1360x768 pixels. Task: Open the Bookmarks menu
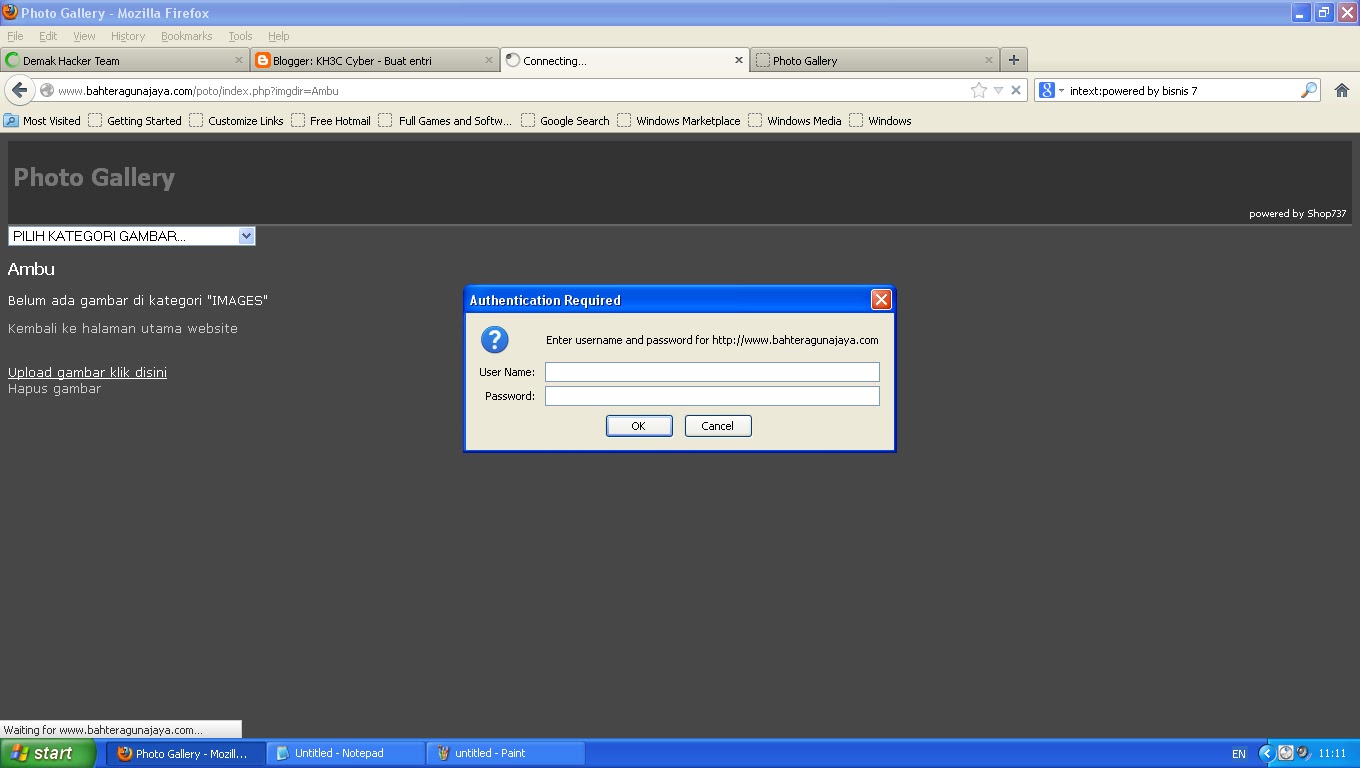pos(186,35)
